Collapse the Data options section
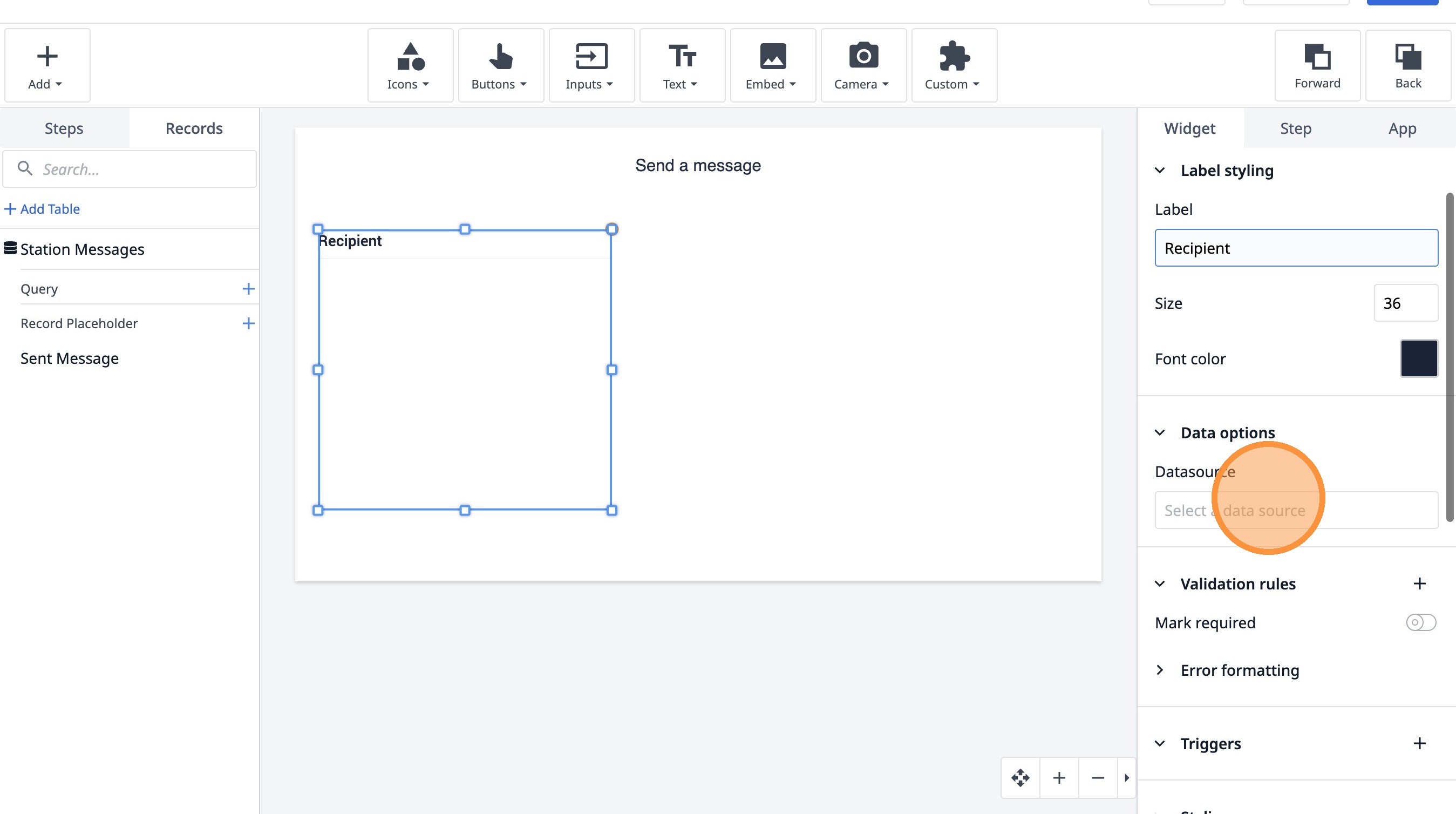The height and width of the screenshot is (814, 1456). pos(1160,432)
